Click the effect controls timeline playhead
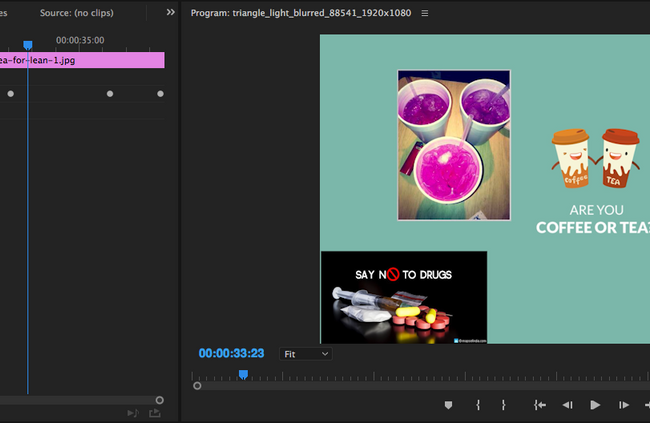Image resolution: width=650 pixels, height=423 pixels. [28, 45]
